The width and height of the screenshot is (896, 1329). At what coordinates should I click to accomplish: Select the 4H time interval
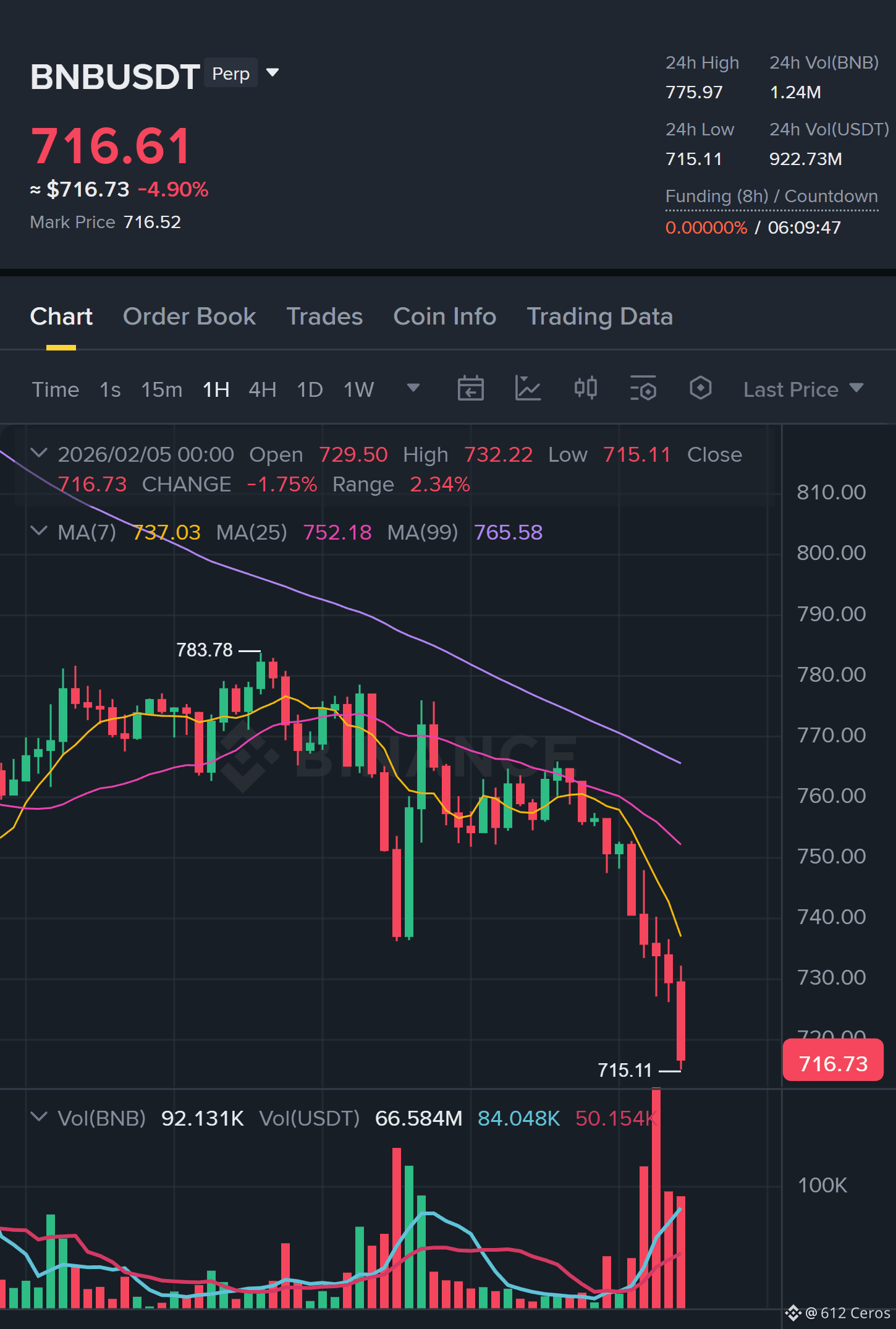tap(262, 389)
